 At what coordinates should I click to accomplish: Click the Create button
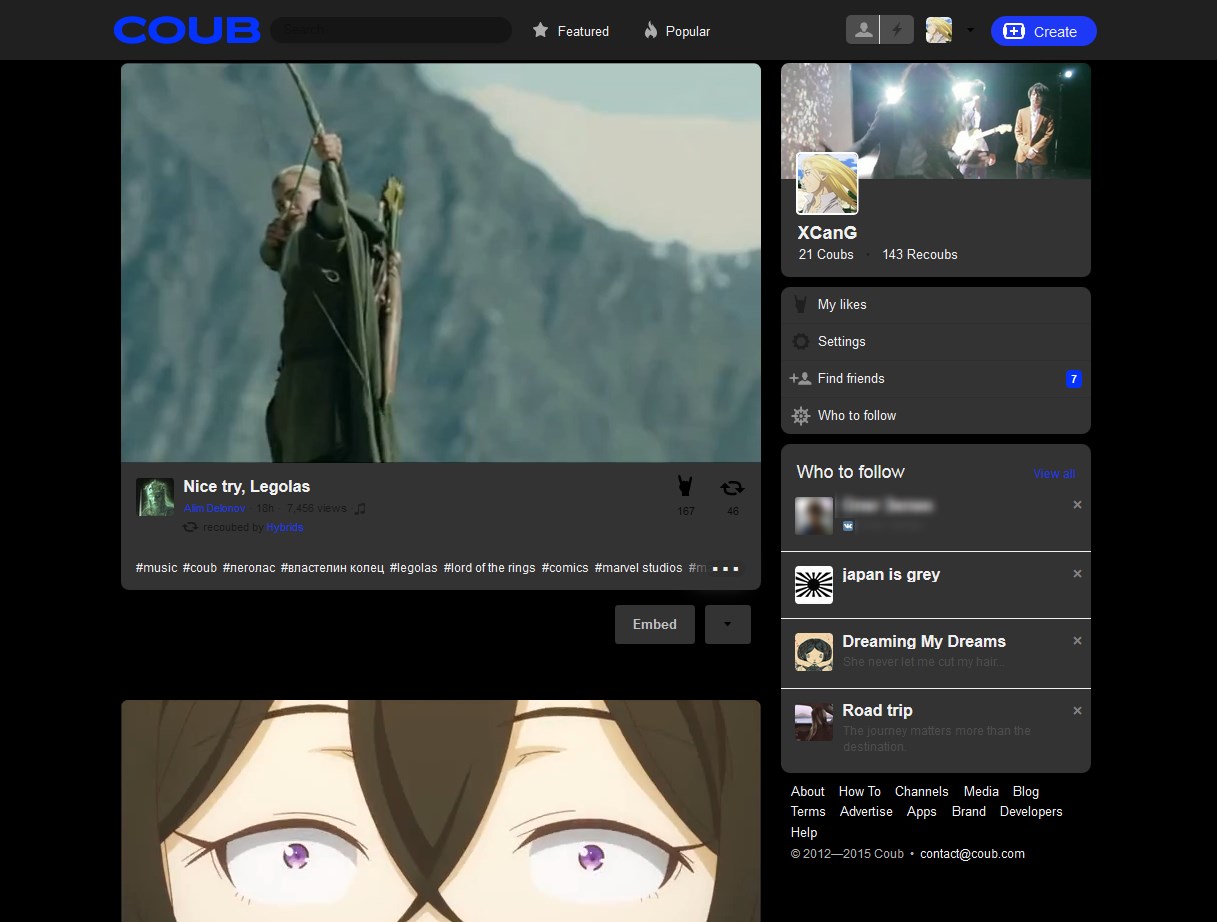(x=1044, y=31)
